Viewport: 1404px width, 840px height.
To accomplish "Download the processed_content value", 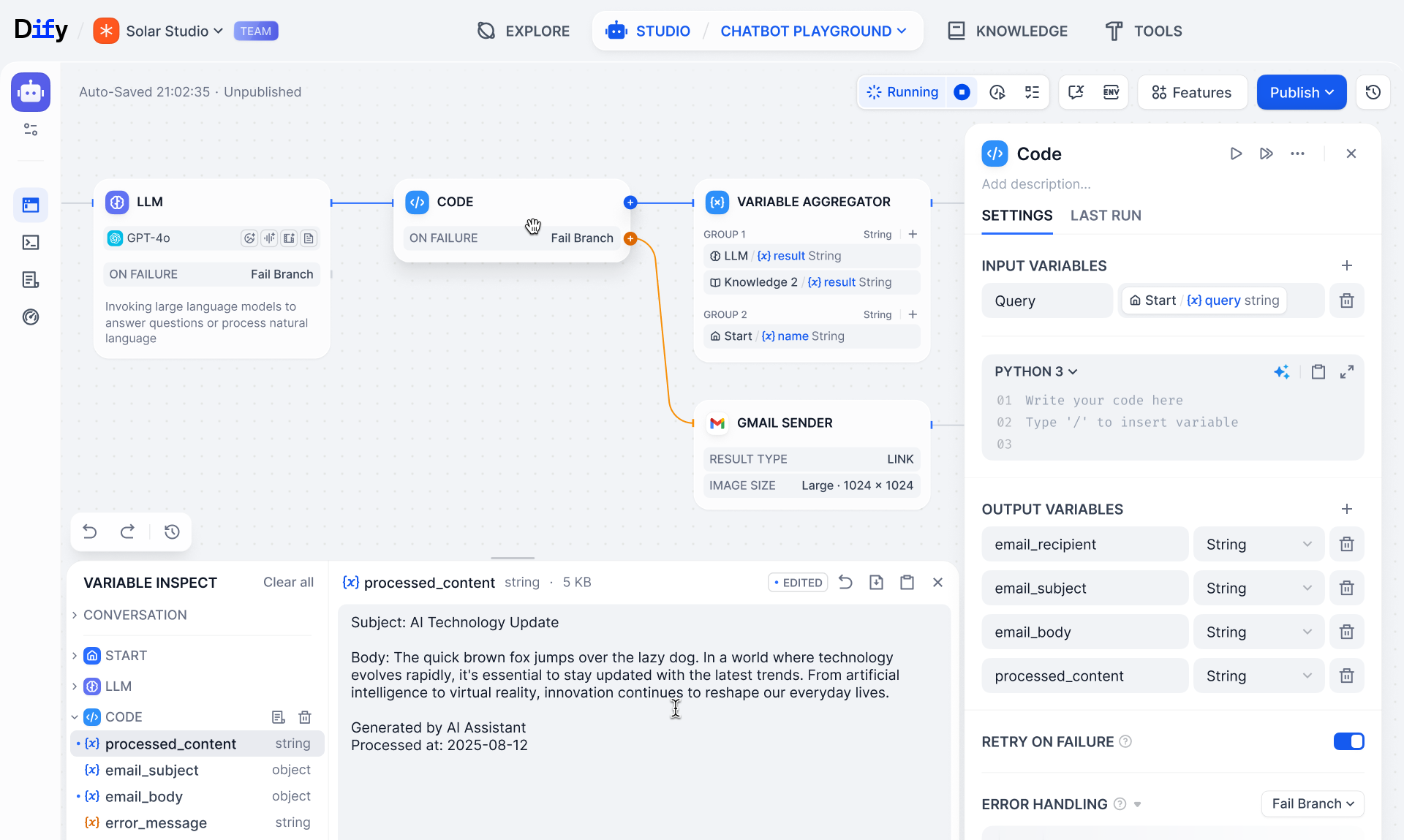I will (876, 582).
